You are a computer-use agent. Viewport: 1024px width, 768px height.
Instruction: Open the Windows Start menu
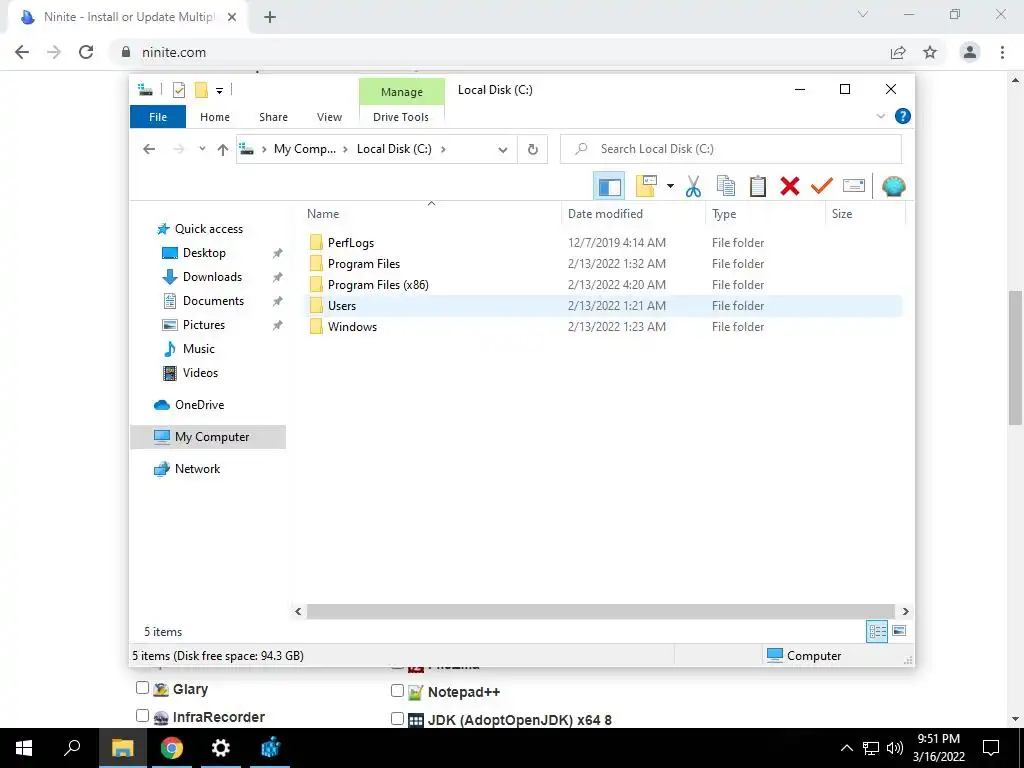24,748
